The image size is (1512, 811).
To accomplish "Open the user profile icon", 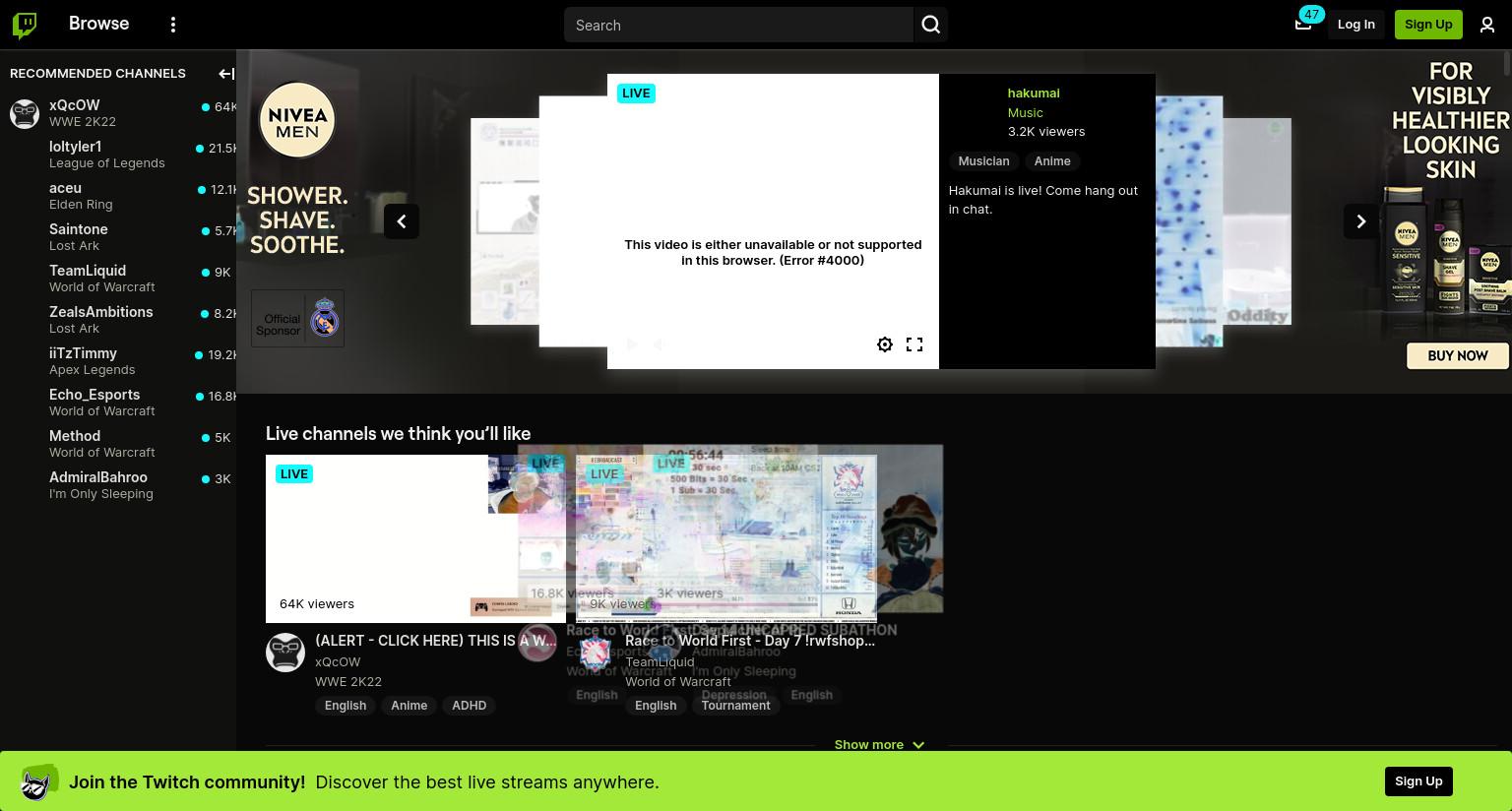I will tap(1487, 25).
